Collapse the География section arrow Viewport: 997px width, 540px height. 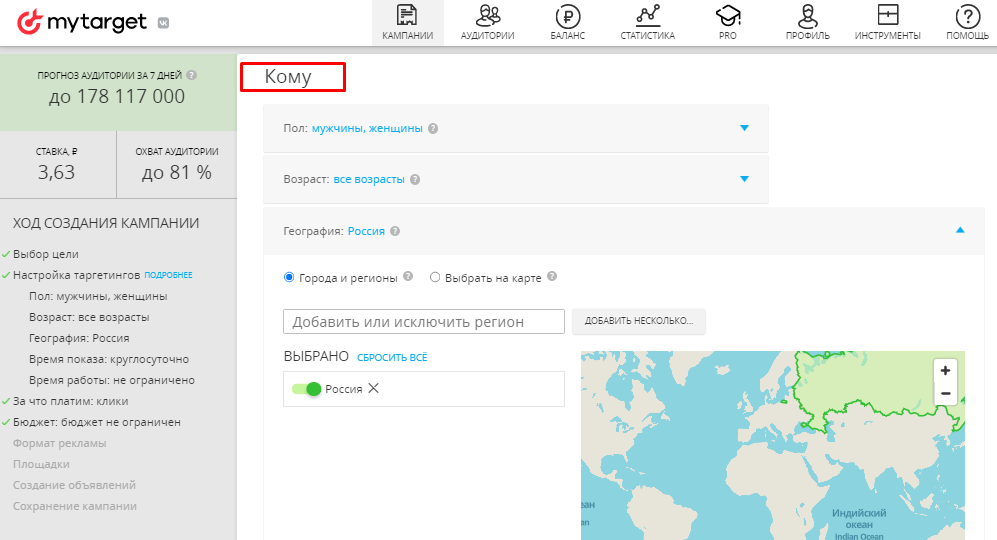point(960,230)
